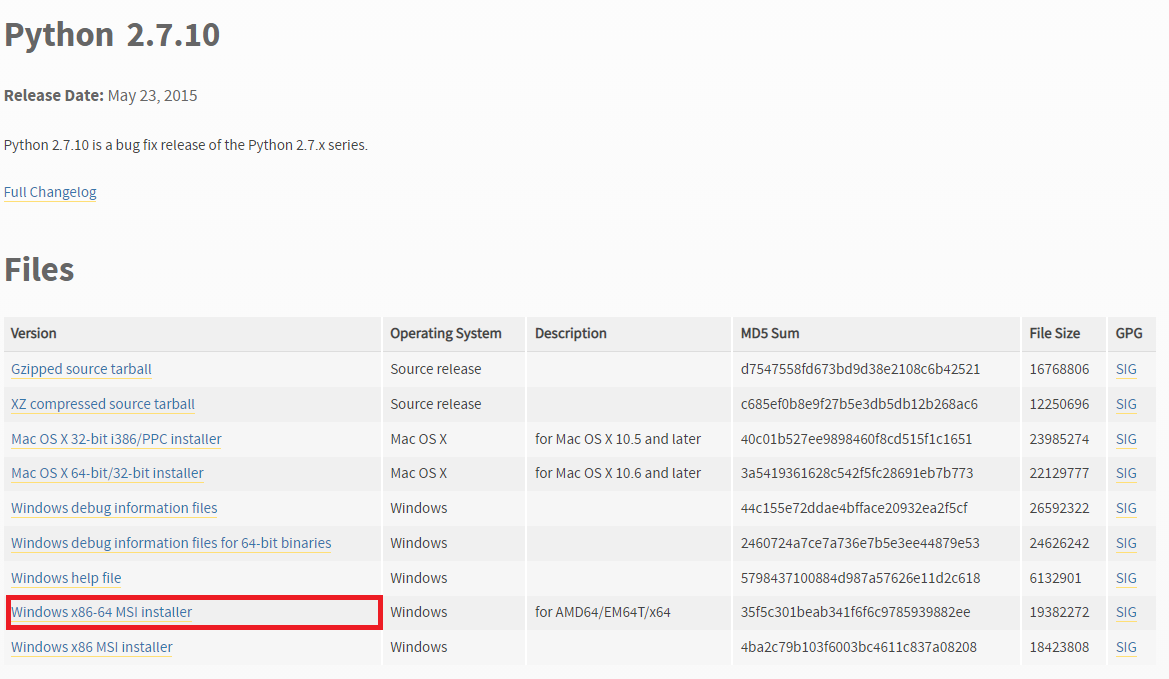
Task: Click 'Mac OS X' in 32-bit i386/PPC installer row
Action: tap(418, 439)
